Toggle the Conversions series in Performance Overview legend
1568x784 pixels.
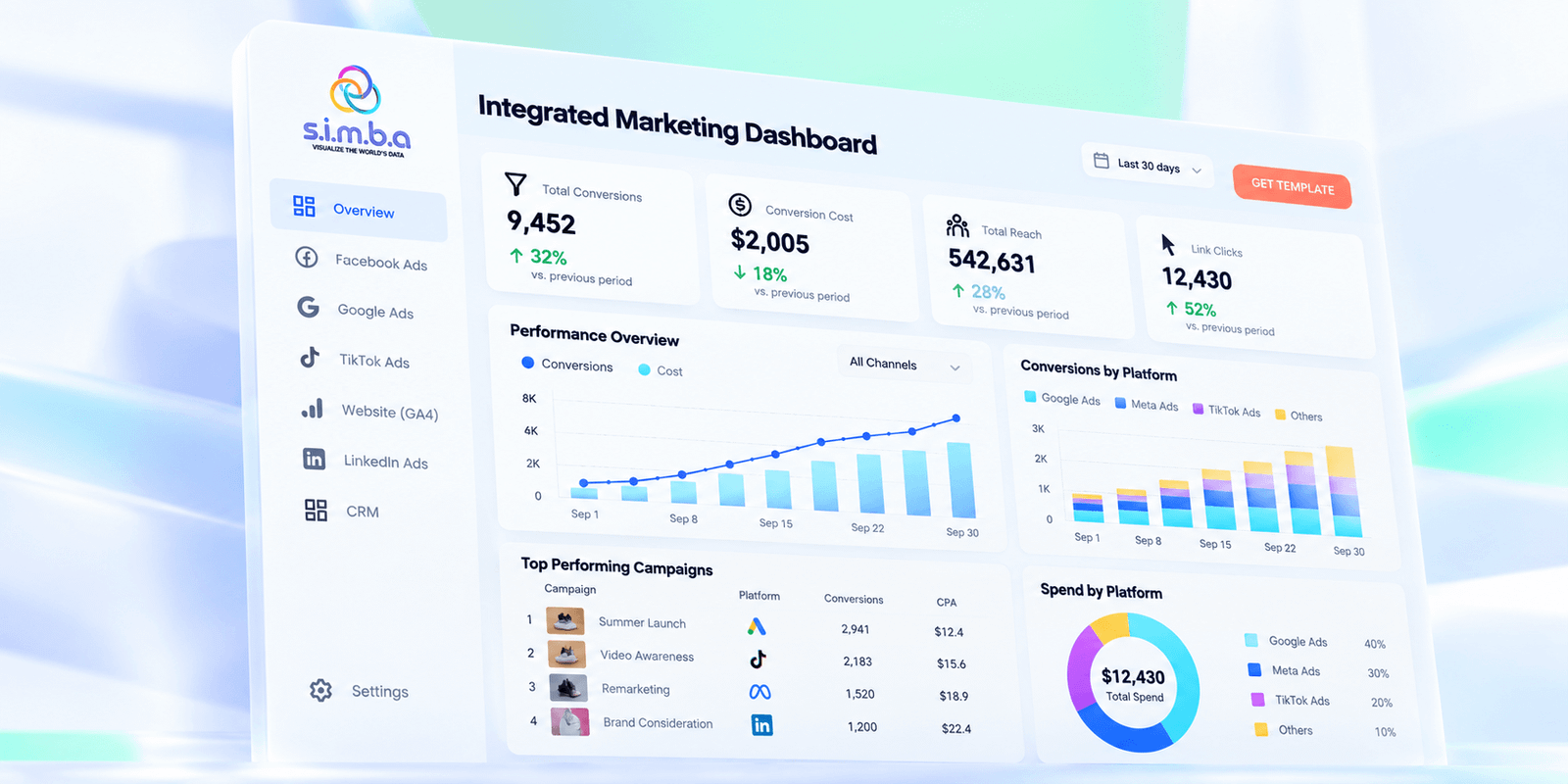[x=567, y=365]
